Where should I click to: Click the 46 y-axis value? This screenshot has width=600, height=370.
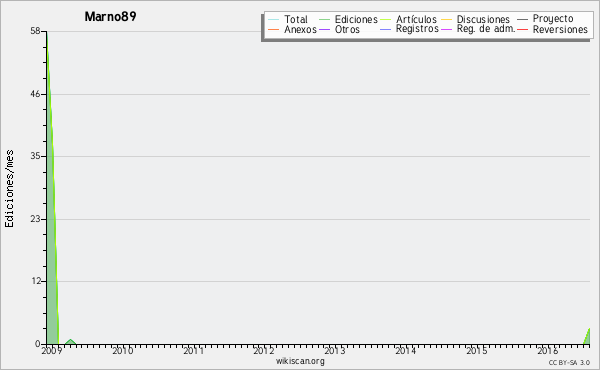coord(36,94)
